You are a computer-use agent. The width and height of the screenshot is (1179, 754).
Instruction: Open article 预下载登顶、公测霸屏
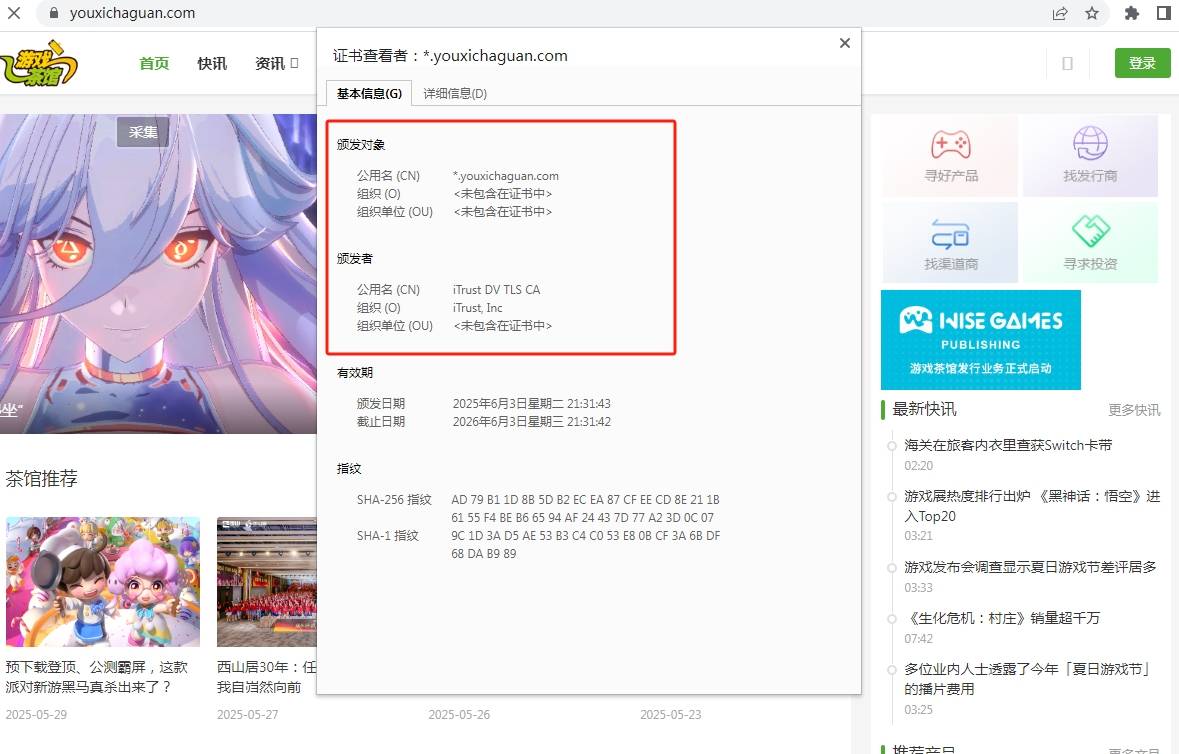pyautogui.click(x=97, y=677)
